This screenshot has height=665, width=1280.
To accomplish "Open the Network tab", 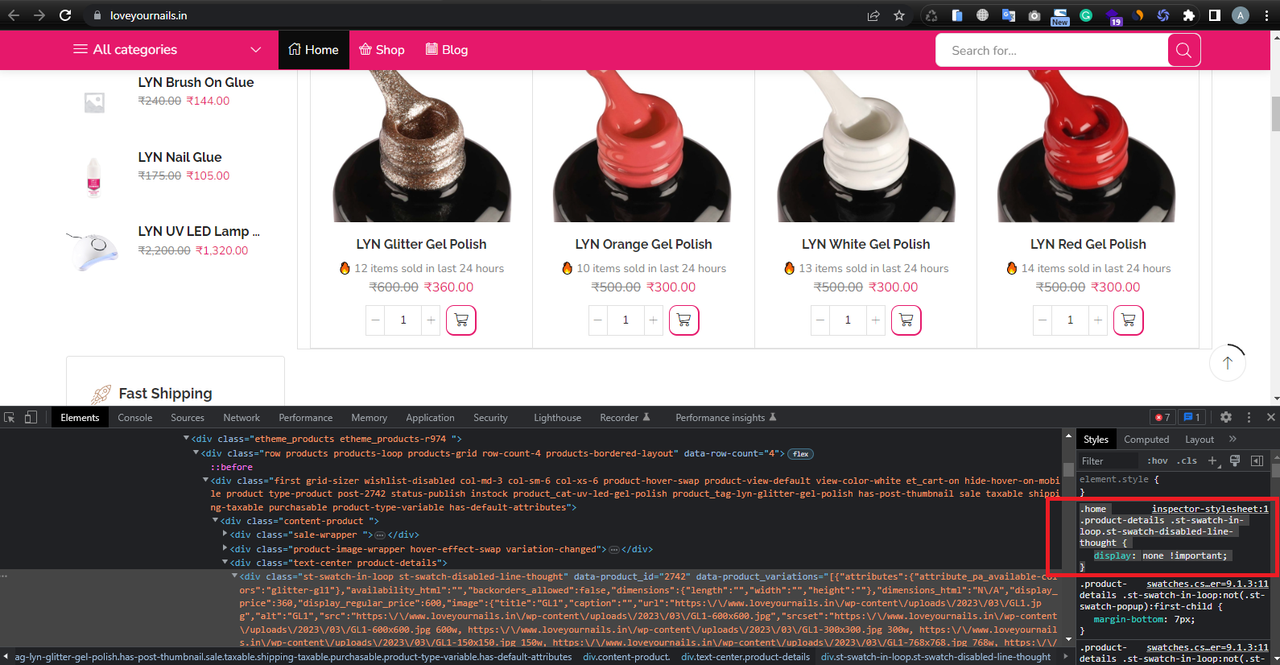I will coord(241,417).
